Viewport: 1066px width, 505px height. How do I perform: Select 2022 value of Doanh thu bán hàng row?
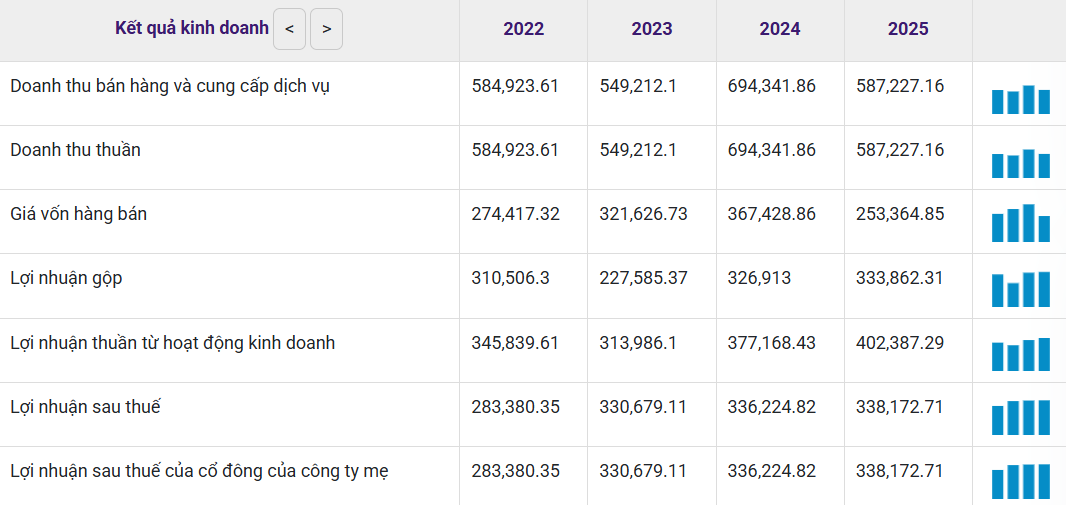point(515,86)
